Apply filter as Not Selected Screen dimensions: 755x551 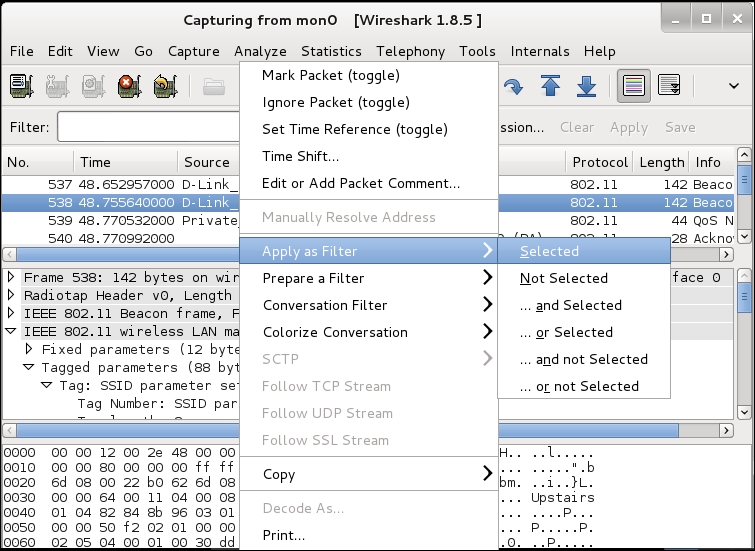point(584,278)
